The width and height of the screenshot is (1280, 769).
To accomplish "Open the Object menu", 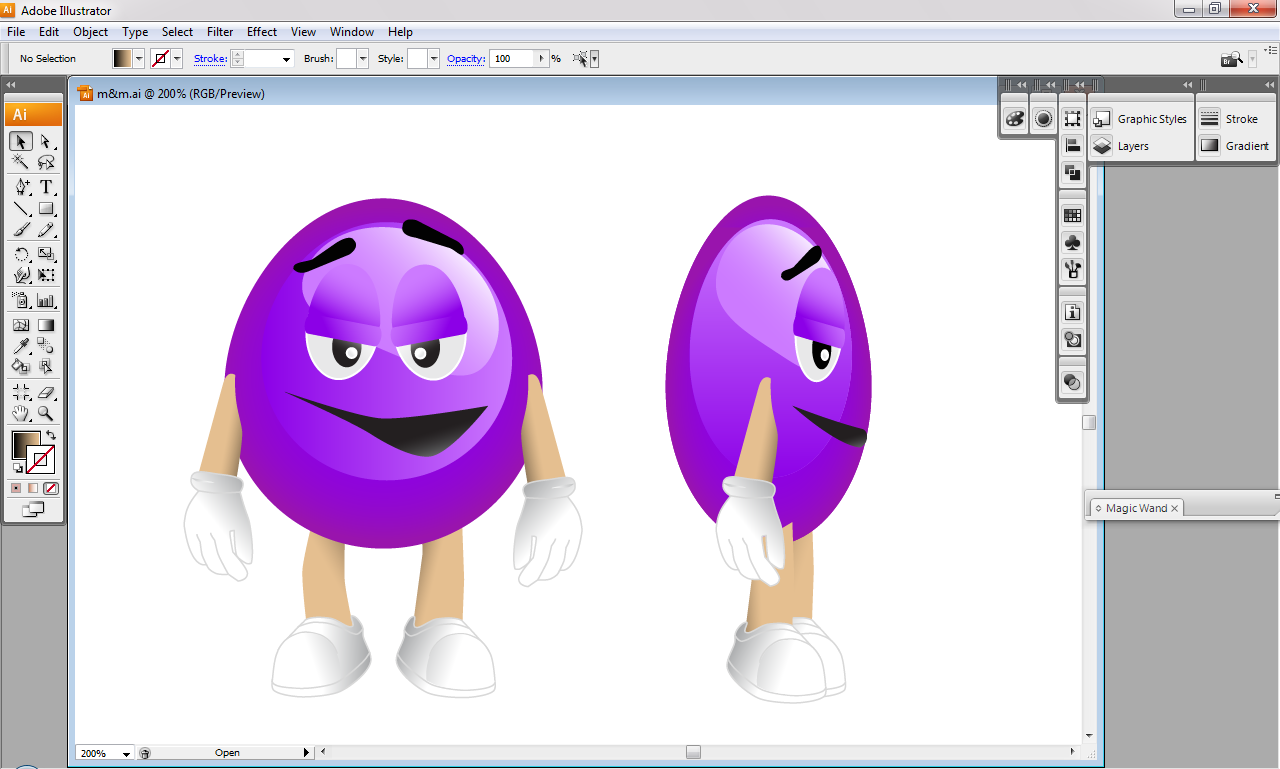I will tap(90, 32).
